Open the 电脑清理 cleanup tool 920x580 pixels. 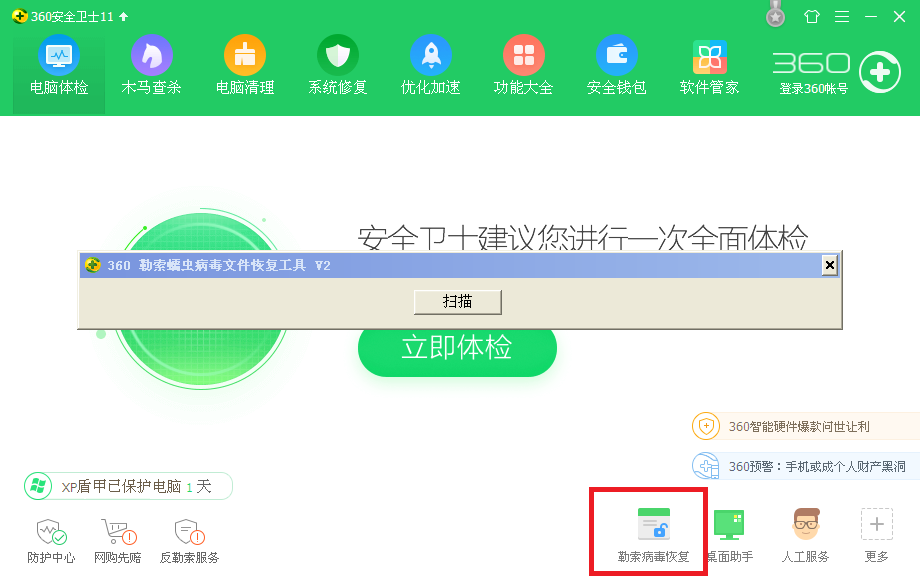click(245, 66)
